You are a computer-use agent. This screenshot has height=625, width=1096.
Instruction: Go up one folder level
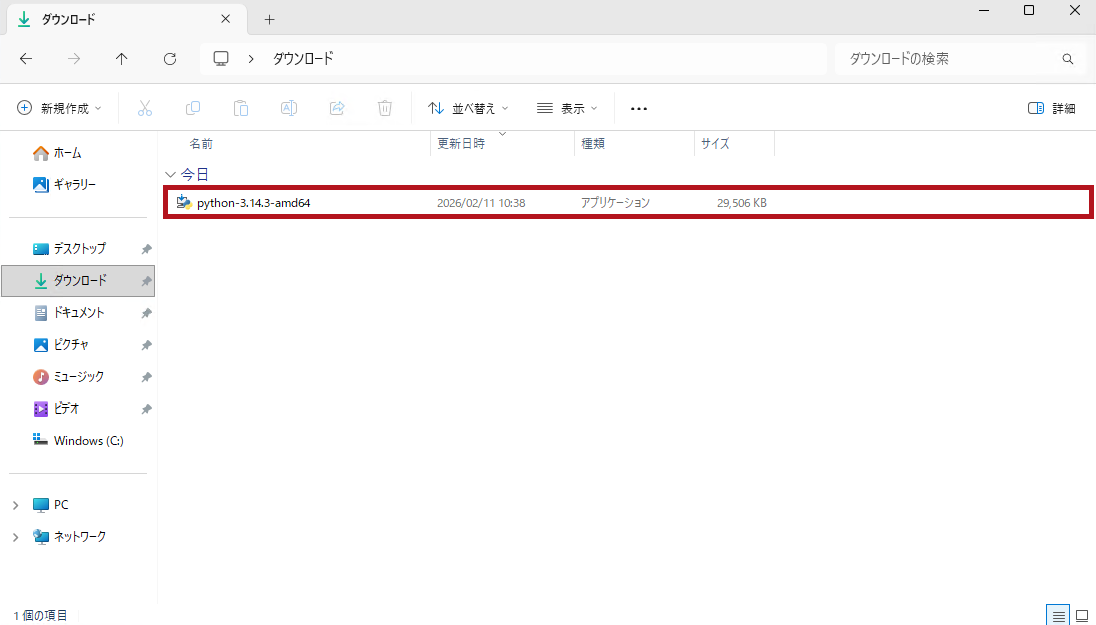coord(122,59)
